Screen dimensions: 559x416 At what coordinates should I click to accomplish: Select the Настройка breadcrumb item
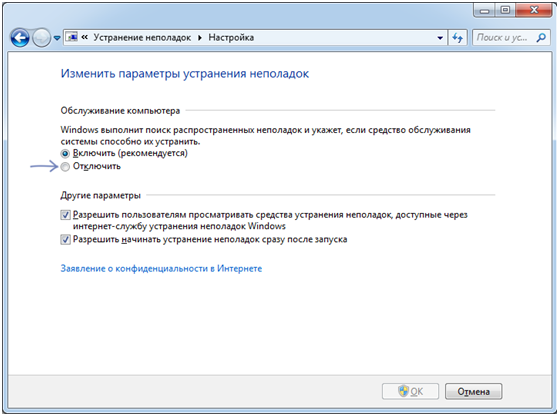(231, 37)
